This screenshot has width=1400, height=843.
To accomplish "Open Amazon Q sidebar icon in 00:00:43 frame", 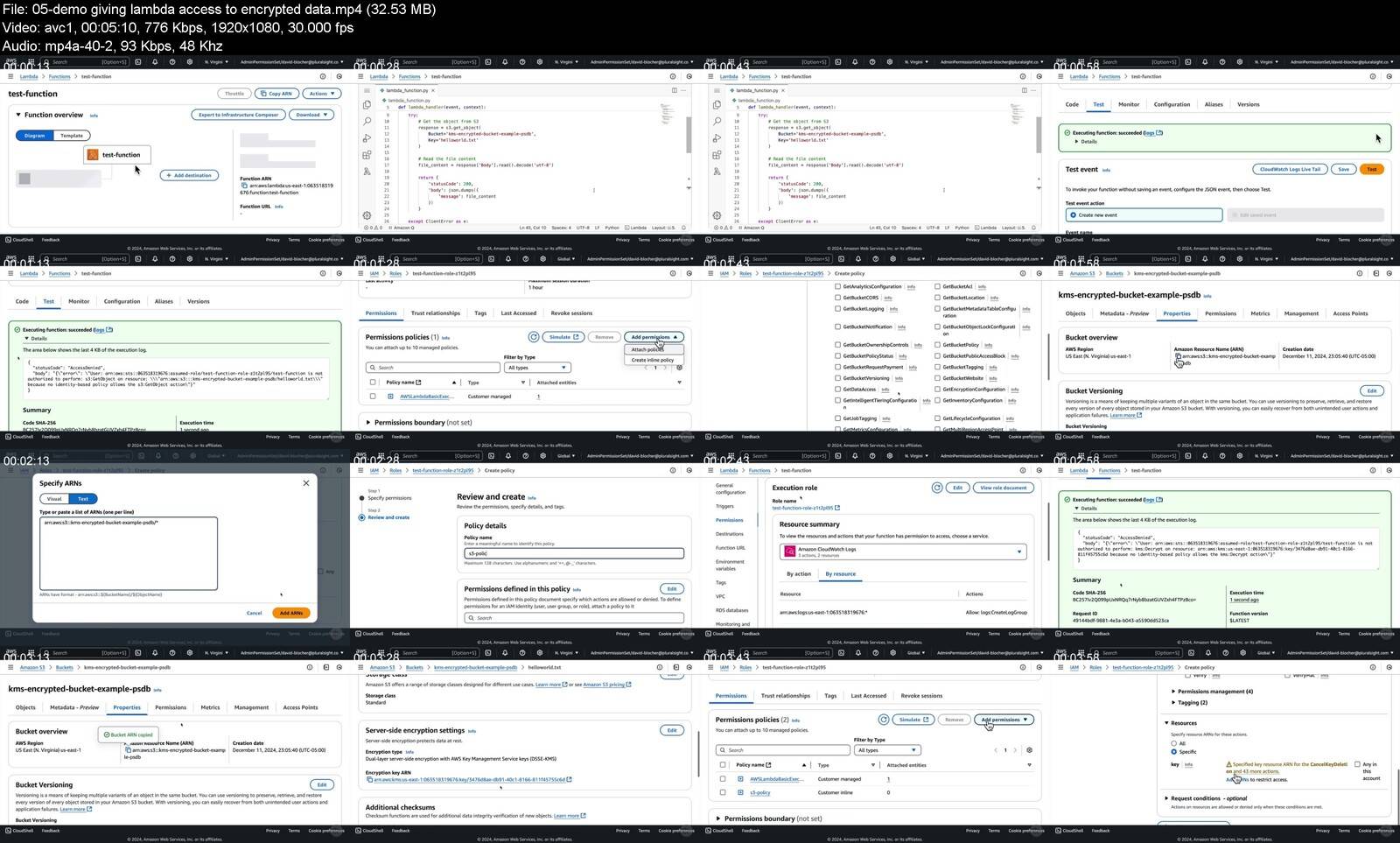I will point(717,172).
